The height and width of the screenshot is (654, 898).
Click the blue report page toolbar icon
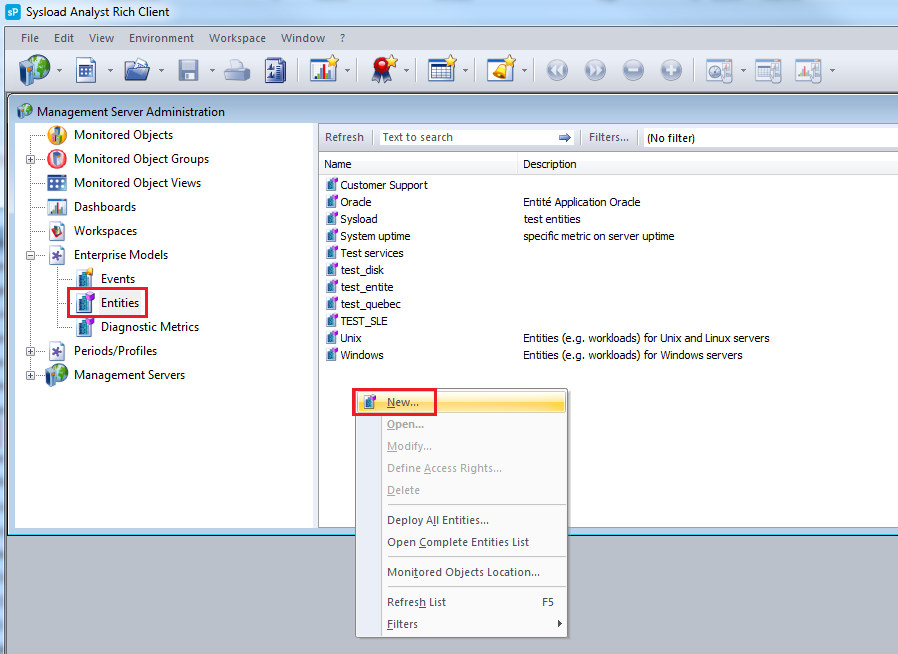pos(275,70)
